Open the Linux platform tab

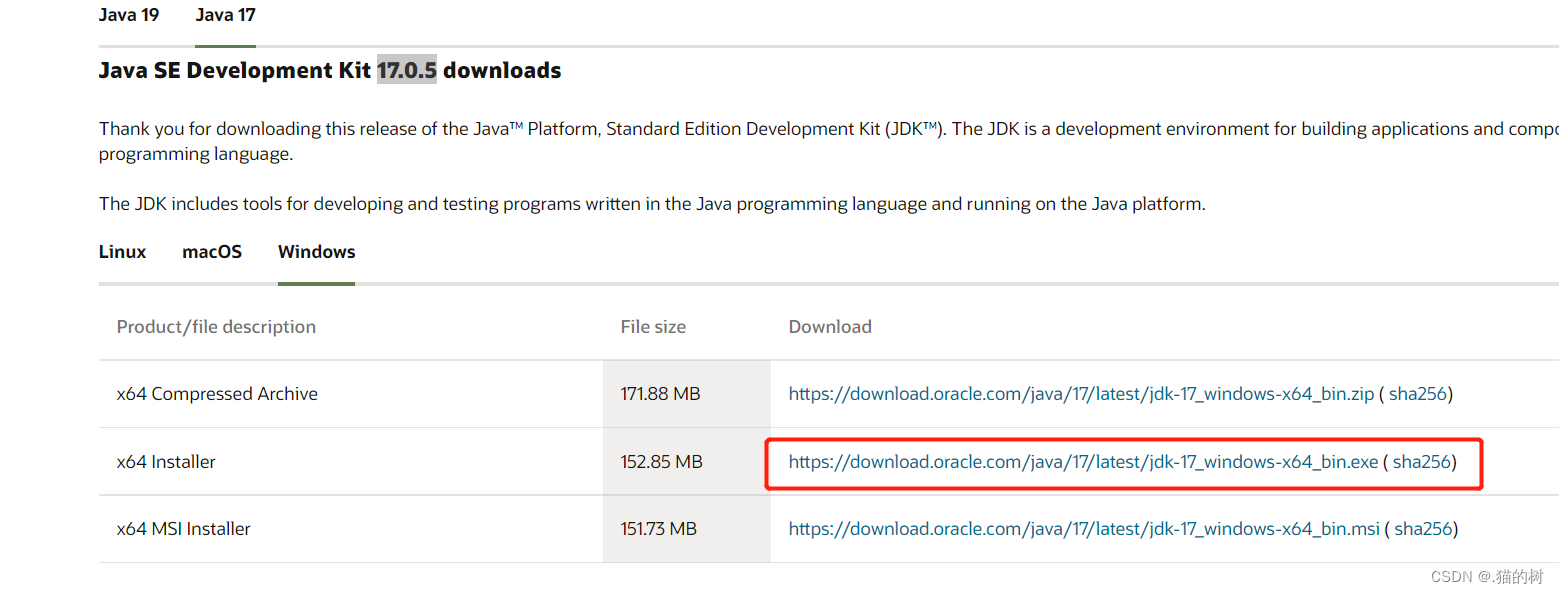(121, 252)
